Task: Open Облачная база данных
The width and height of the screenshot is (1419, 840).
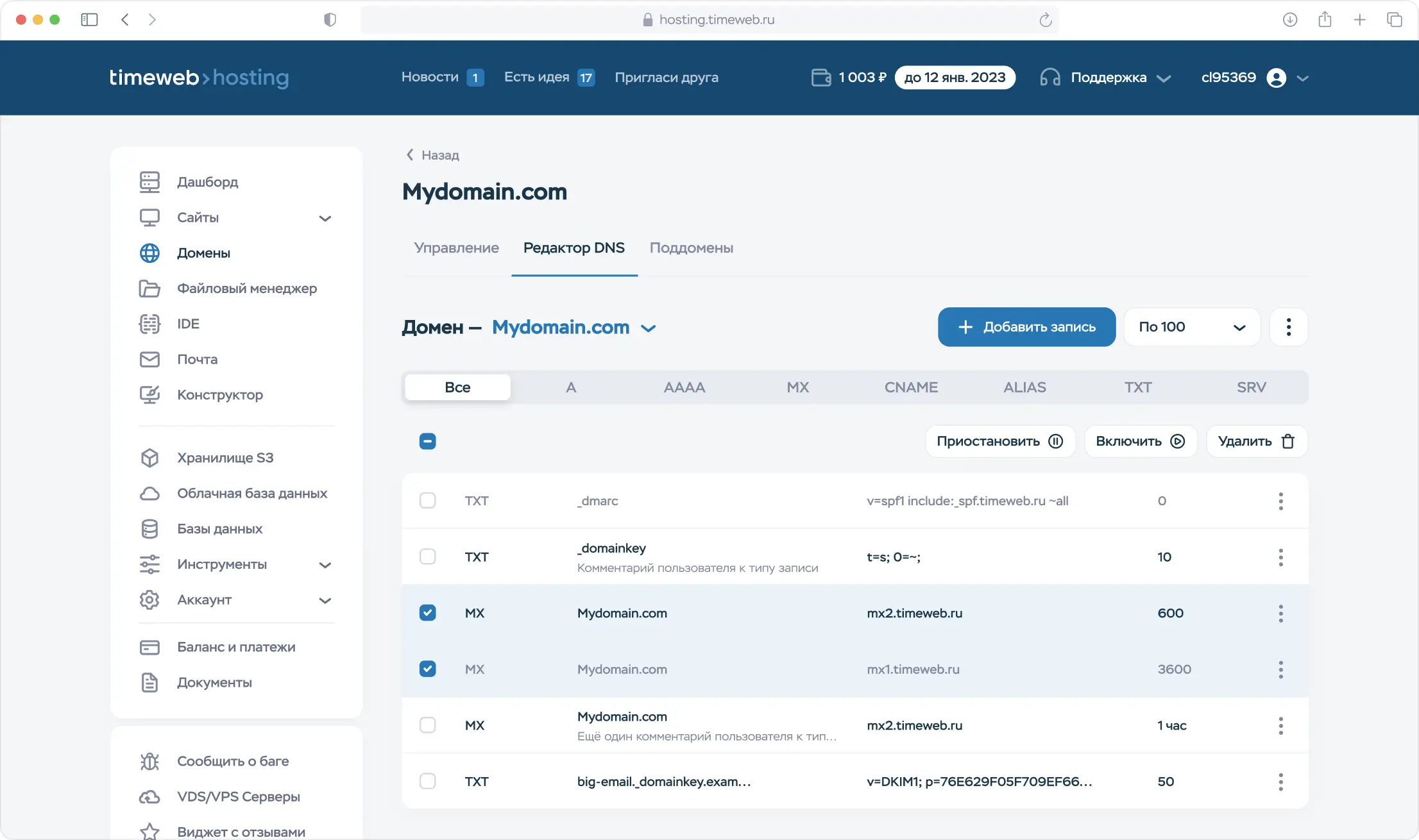Action: coord(252,493)
